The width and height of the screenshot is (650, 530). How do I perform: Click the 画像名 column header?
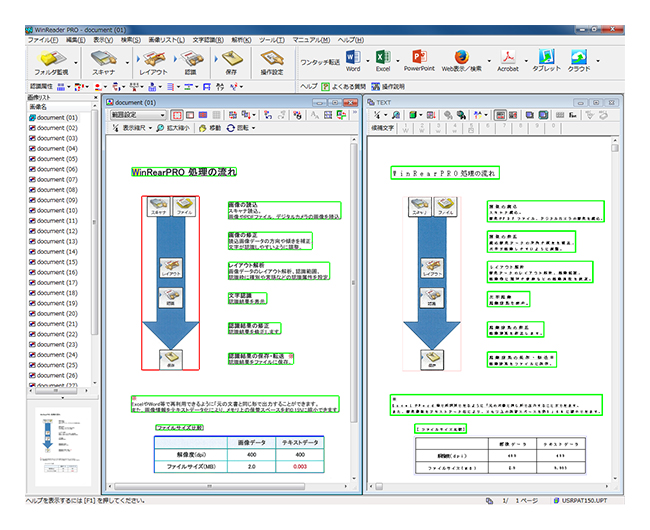point(59,107)
